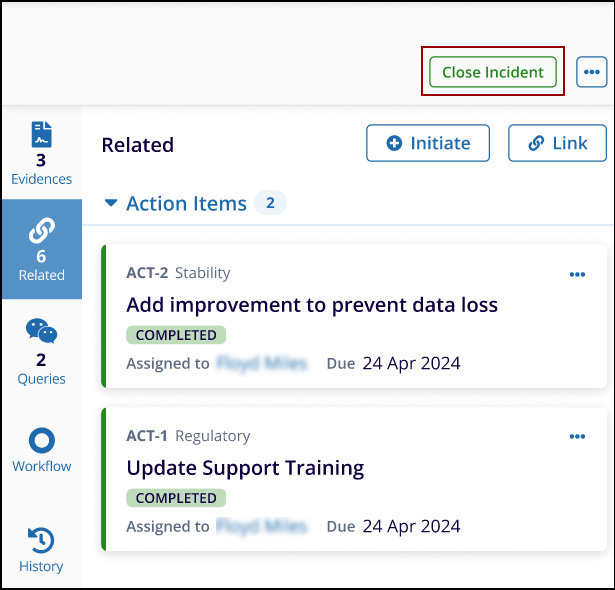Open the "Update Support Training" action item
615x590 pixels.
click(245, 467)
